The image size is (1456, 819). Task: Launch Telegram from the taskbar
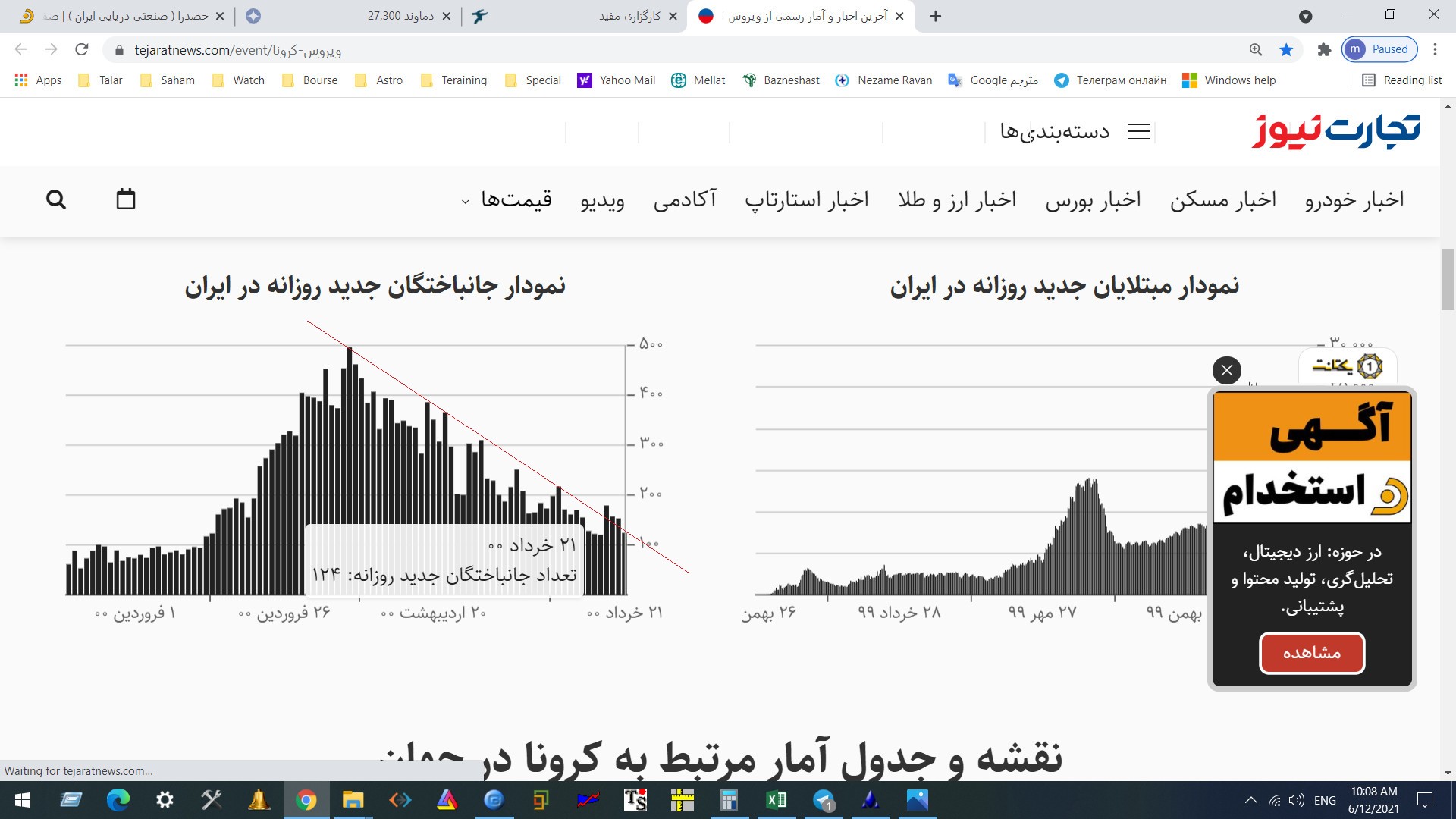pyautogui.click(x=824, y=800)
